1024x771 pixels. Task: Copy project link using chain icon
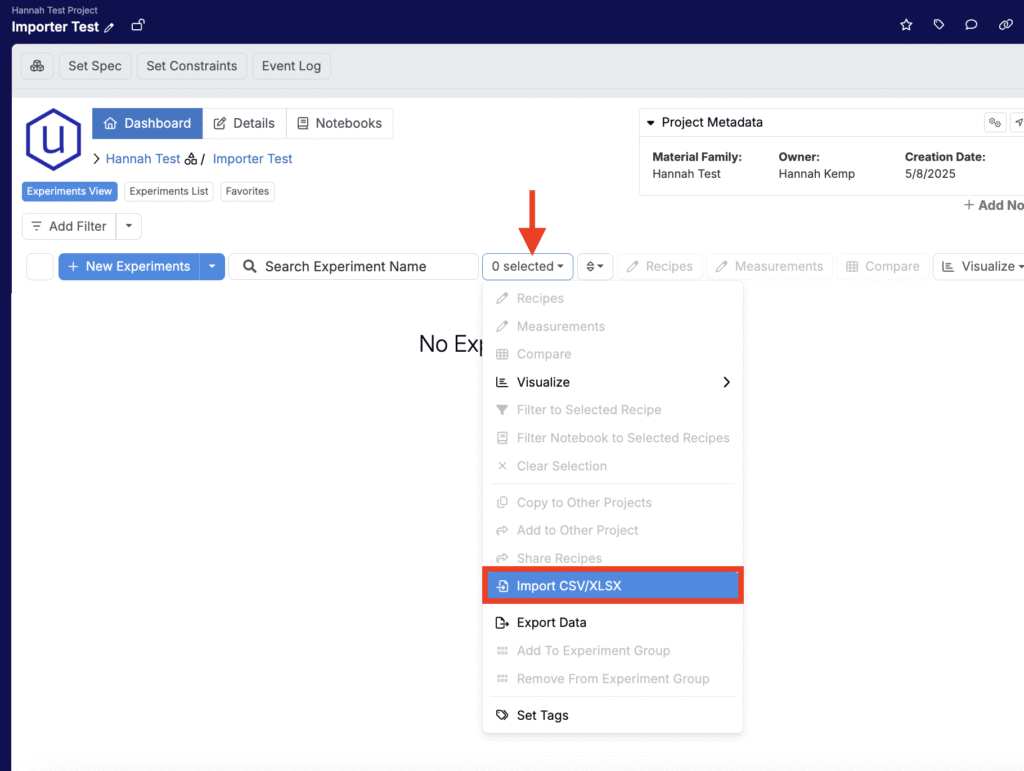pos(1006,25)
